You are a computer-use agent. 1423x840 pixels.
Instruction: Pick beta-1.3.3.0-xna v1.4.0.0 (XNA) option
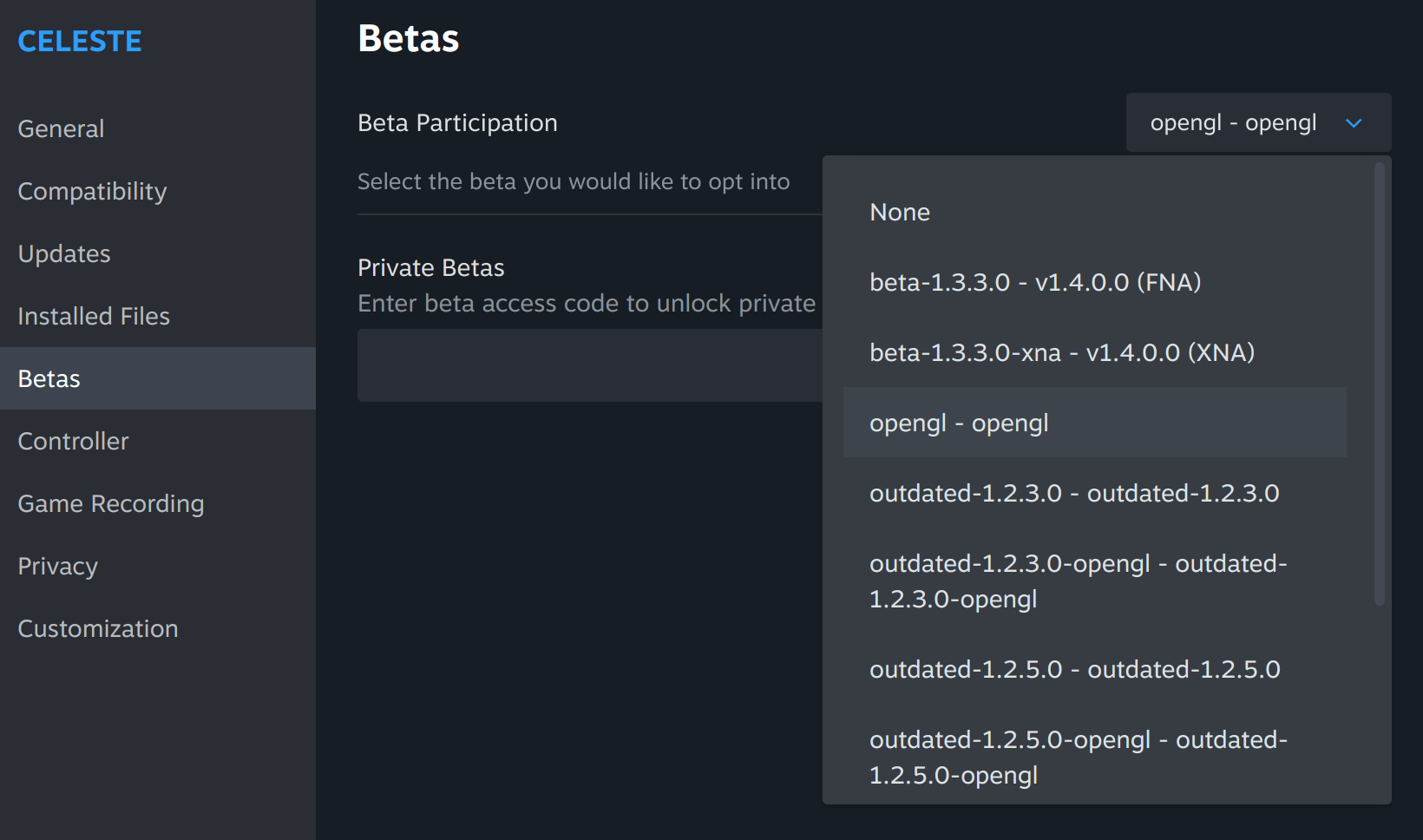tap(1062, 353)
